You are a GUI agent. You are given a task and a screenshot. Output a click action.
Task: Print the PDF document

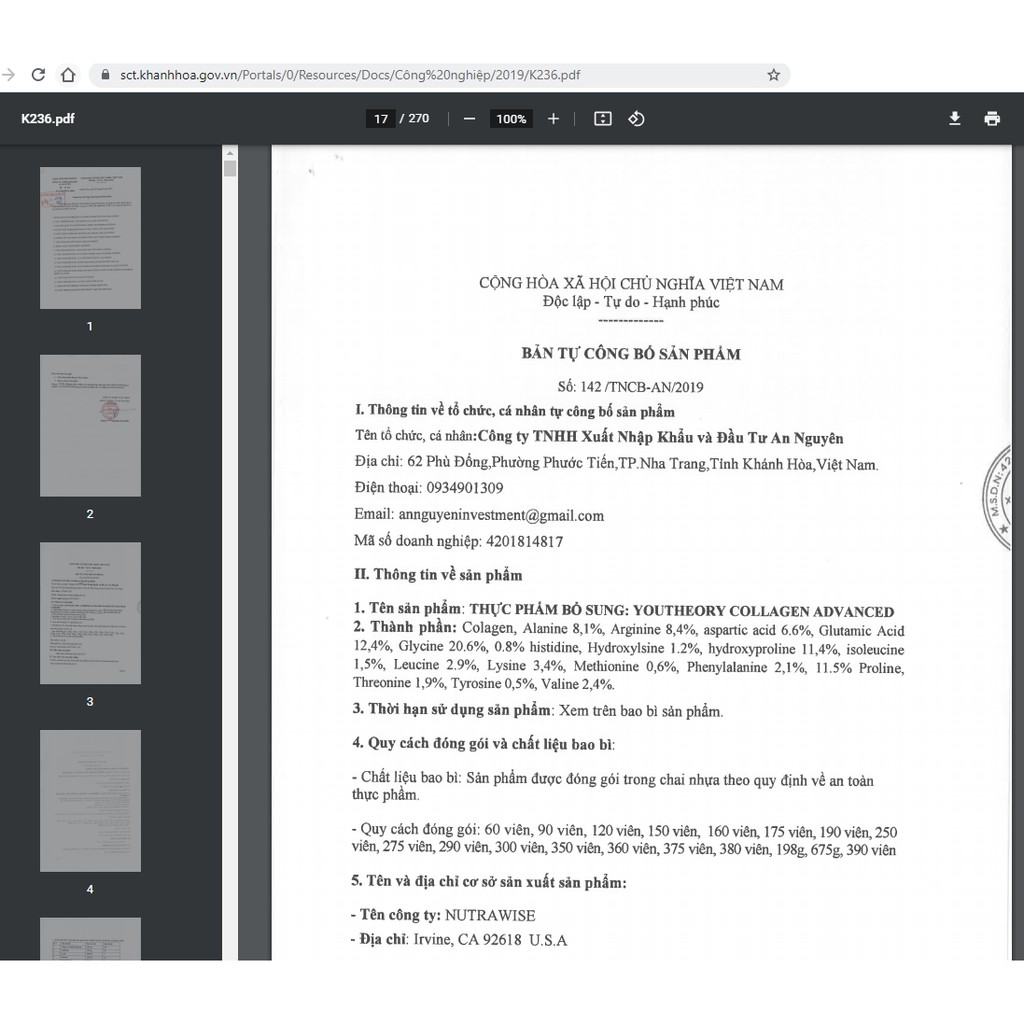click(x=992, y=119)
